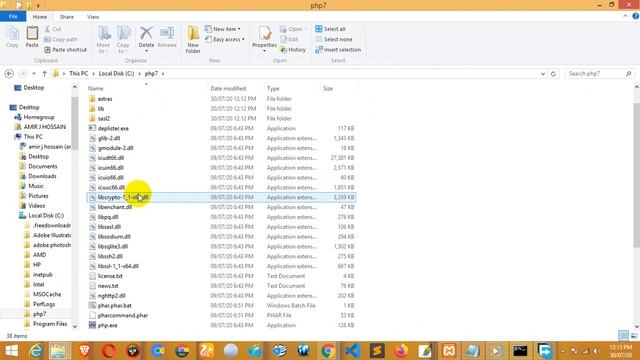Image resolution: width=640 pixels, height=360 pixels.
Task: Open the File menu
Action: [13, 17]
